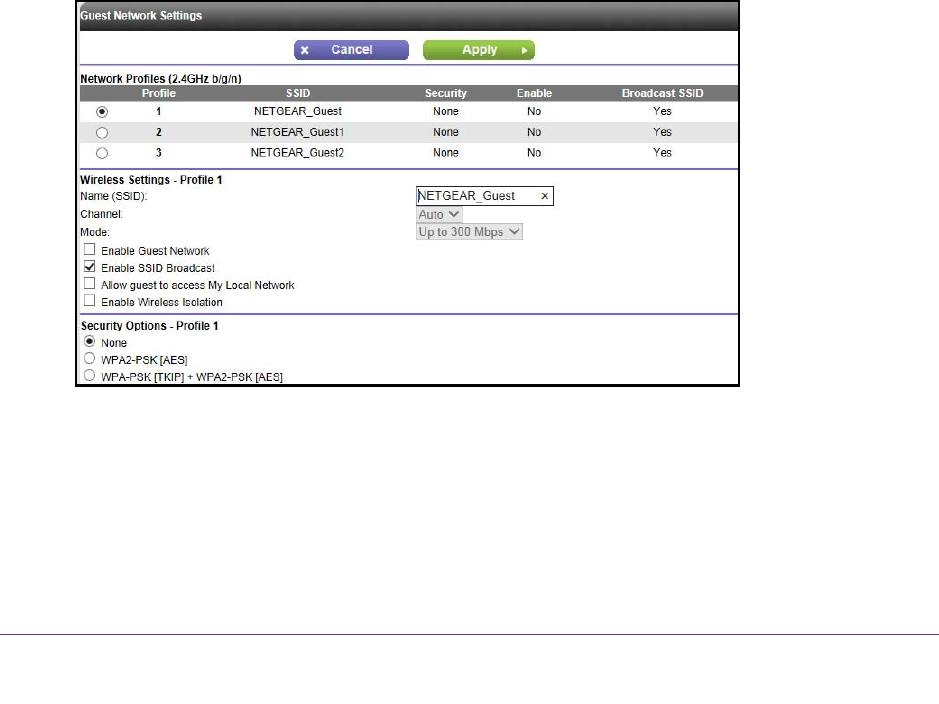Screen dimensions: 939x704
Task: Check Enable Guest Network
Action: (x=90, y=249)
